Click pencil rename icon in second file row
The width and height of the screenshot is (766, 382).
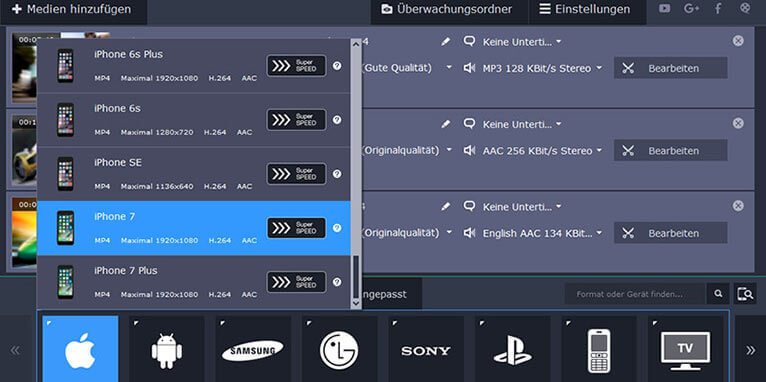[x=446, y=124]
